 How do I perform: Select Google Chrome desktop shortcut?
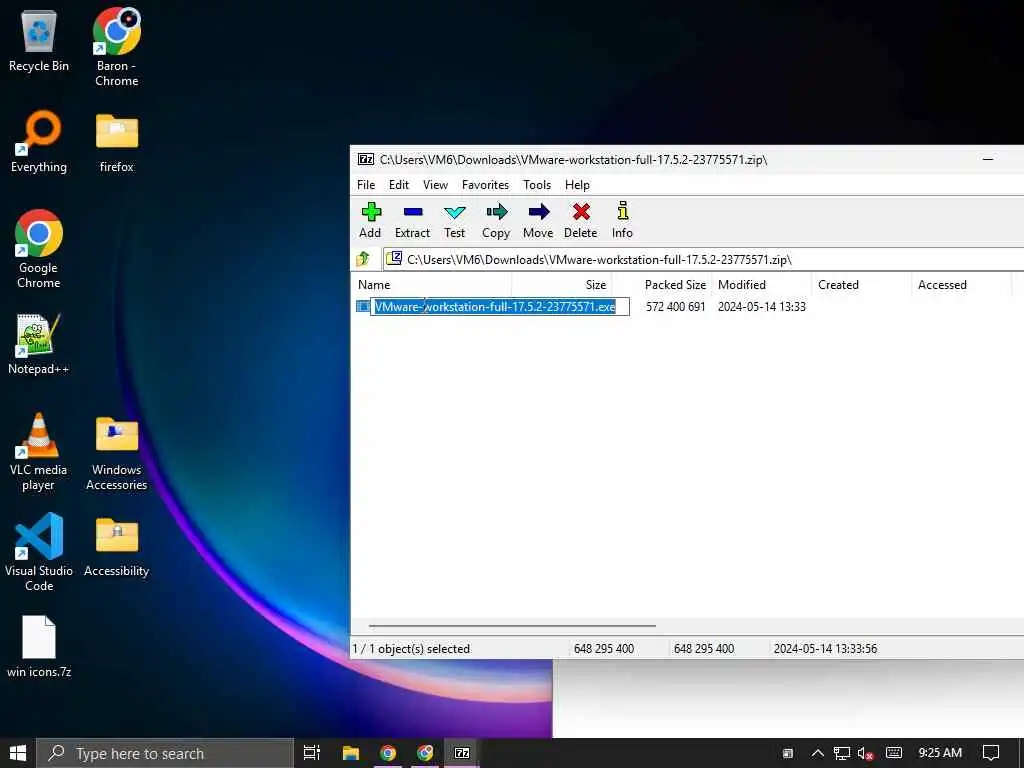point(39,249)
